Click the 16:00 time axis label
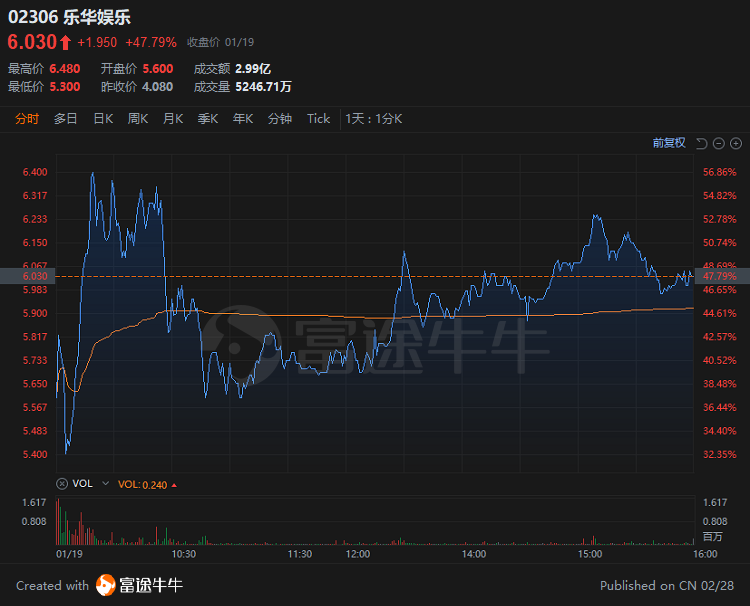The height and width of the screenshot is (606, 750). (706, 554)
